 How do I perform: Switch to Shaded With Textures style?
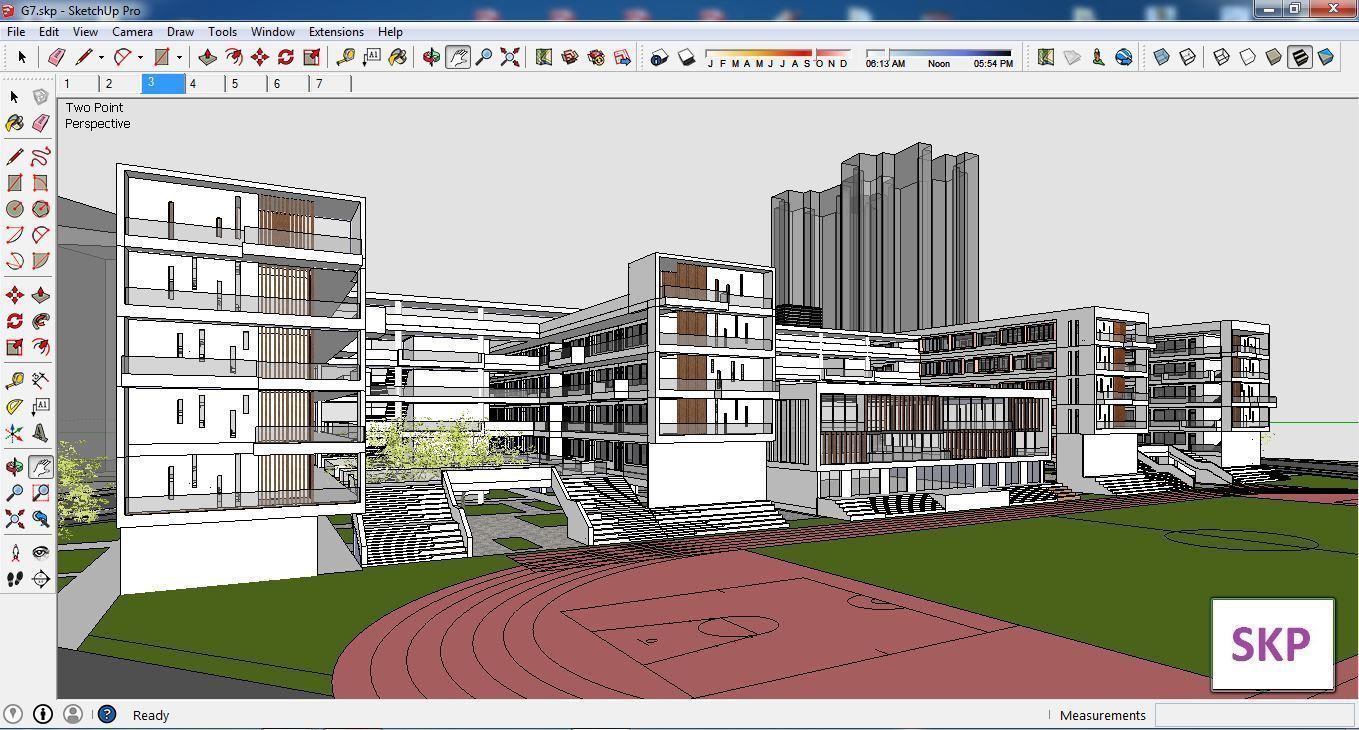(1300, 57)
